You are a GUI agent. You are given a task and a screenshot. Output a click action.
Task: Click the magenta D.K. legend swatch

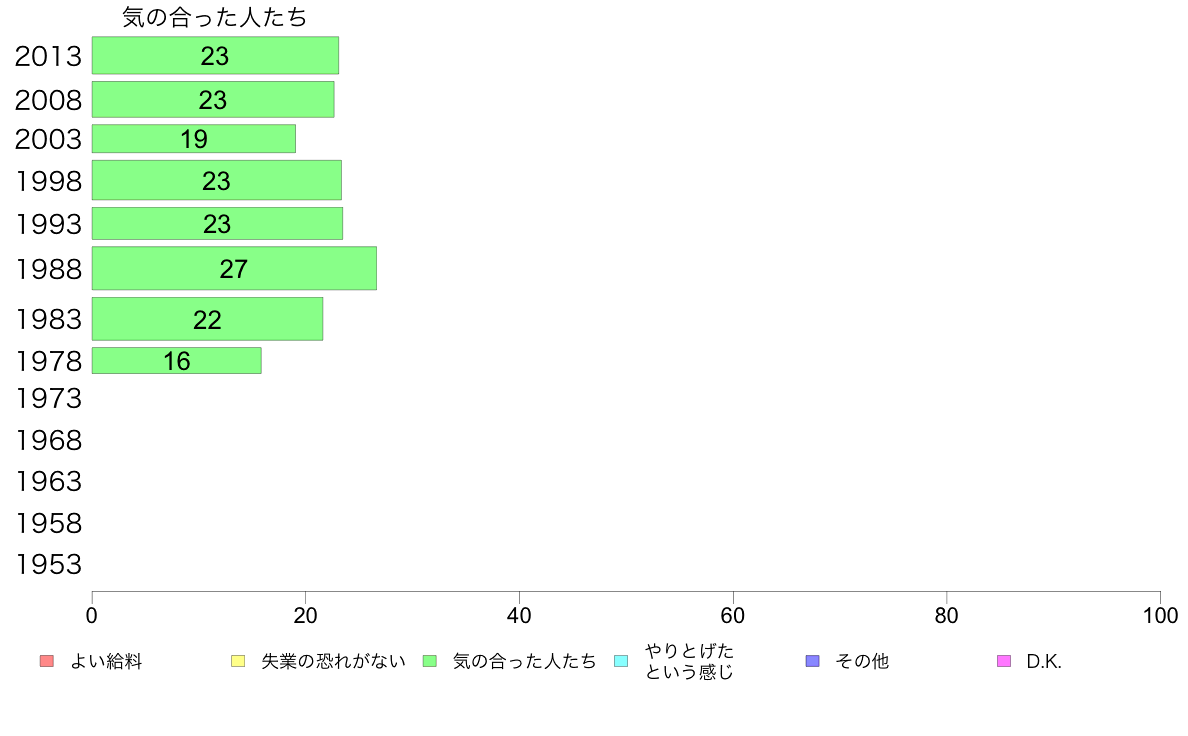point(1004,661)
